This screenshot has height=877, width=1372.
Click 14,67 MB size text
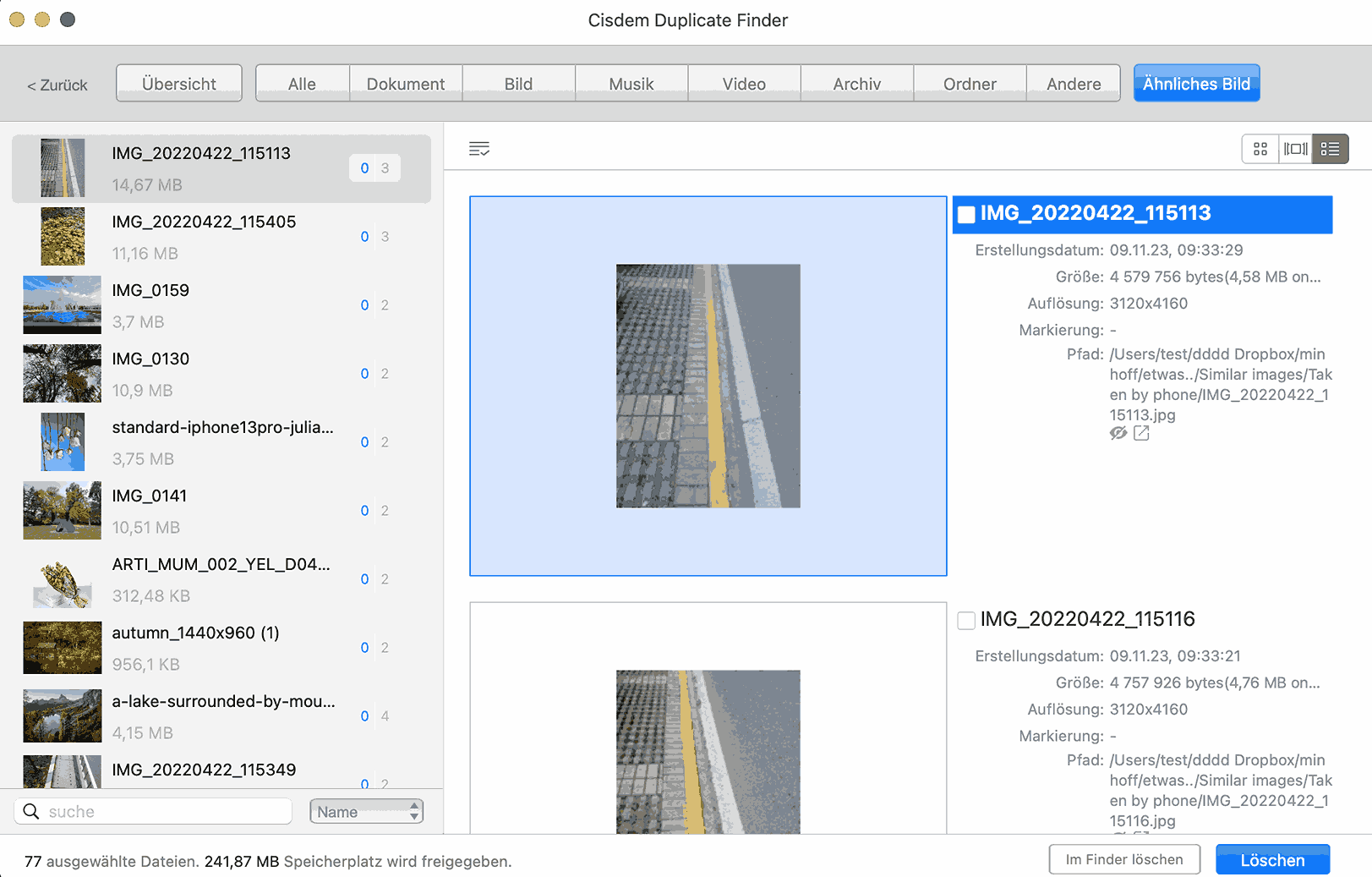[147, 185]
